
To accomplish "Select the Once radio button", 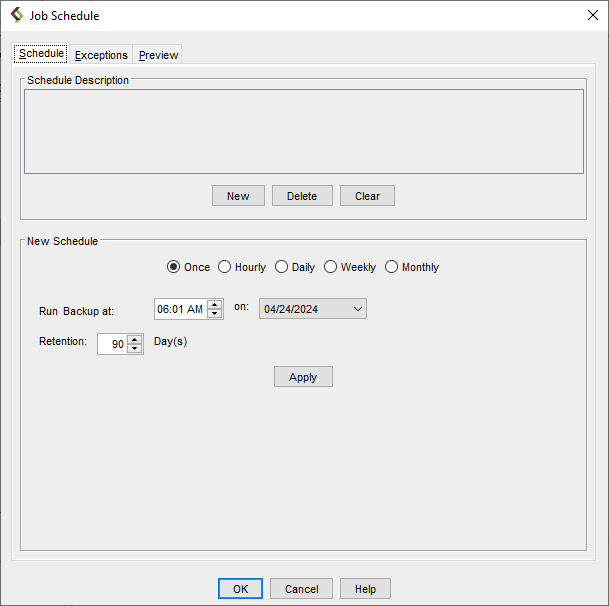I will pyautogui.click(x=173, y=267).
